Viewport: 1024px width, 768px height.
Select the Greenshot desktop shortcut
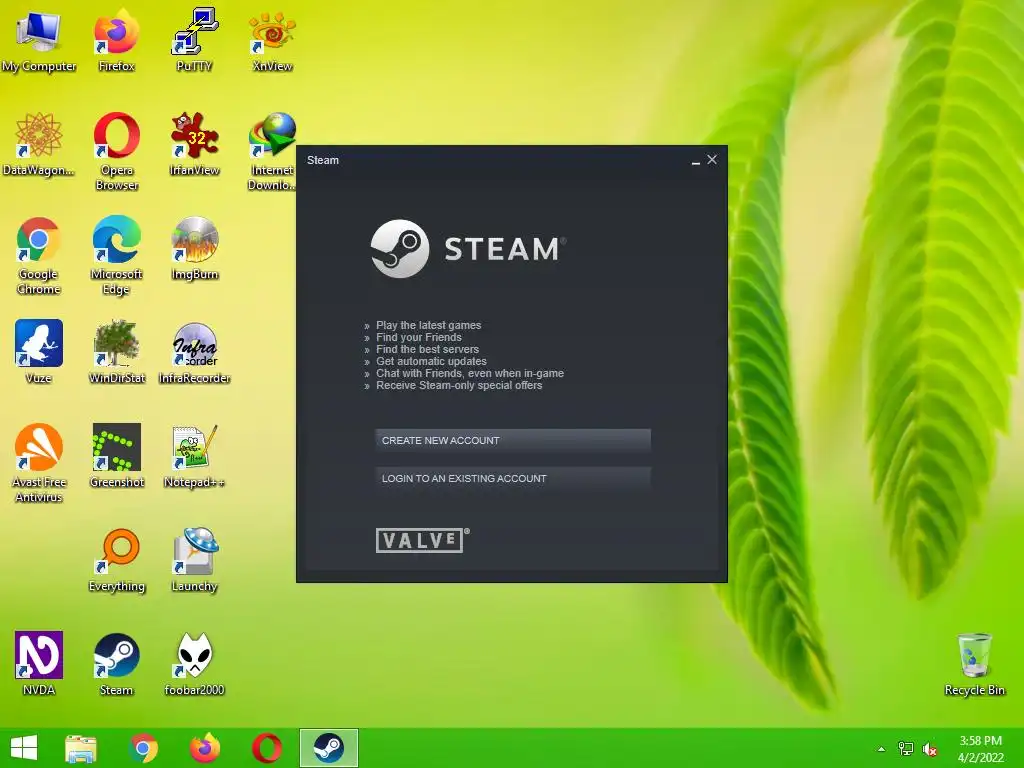pos(116,456)
